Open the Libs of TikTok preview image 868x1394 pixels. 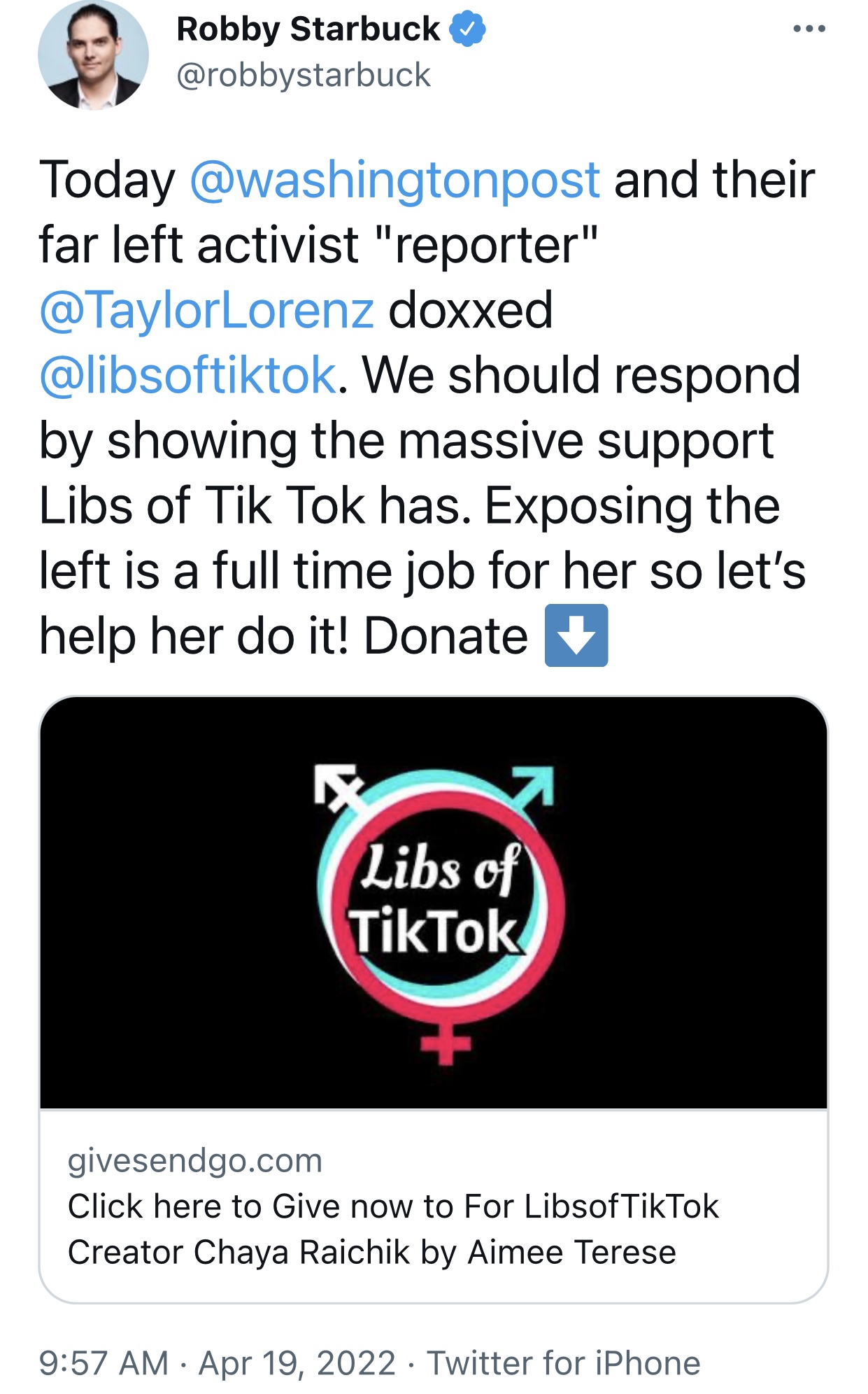(434, 903)
